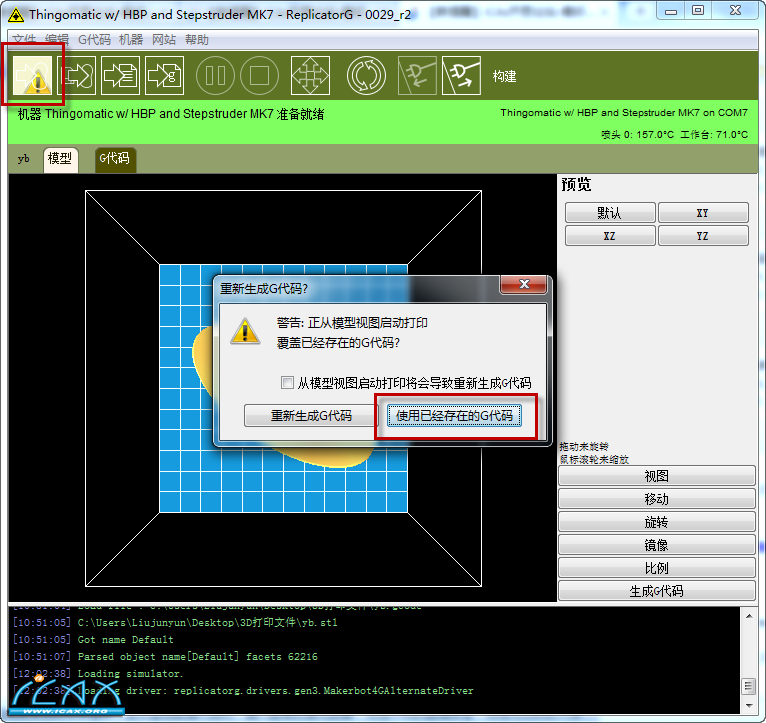Select the XZ preview view

[610, 236]
